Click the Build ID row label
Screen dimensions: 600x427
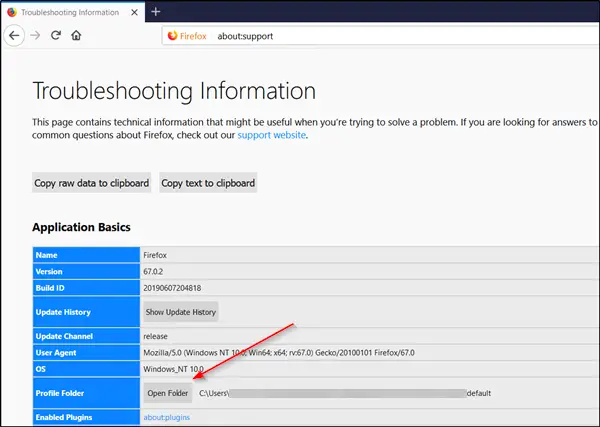click(x=50, y=288)
